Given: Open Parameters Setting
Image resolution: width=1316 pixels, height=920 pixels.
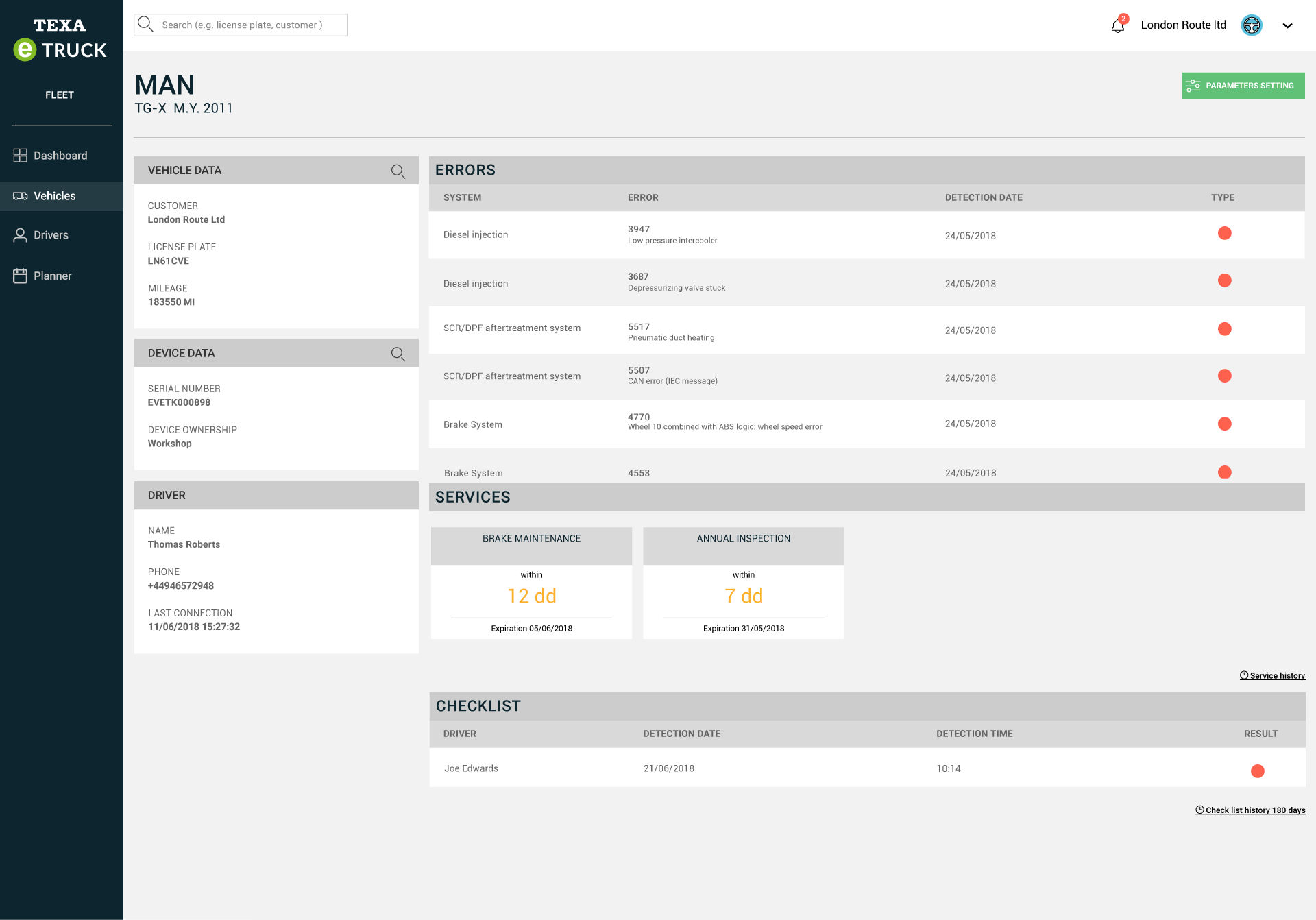Looking at the screenshot, I should point(1243,86).
